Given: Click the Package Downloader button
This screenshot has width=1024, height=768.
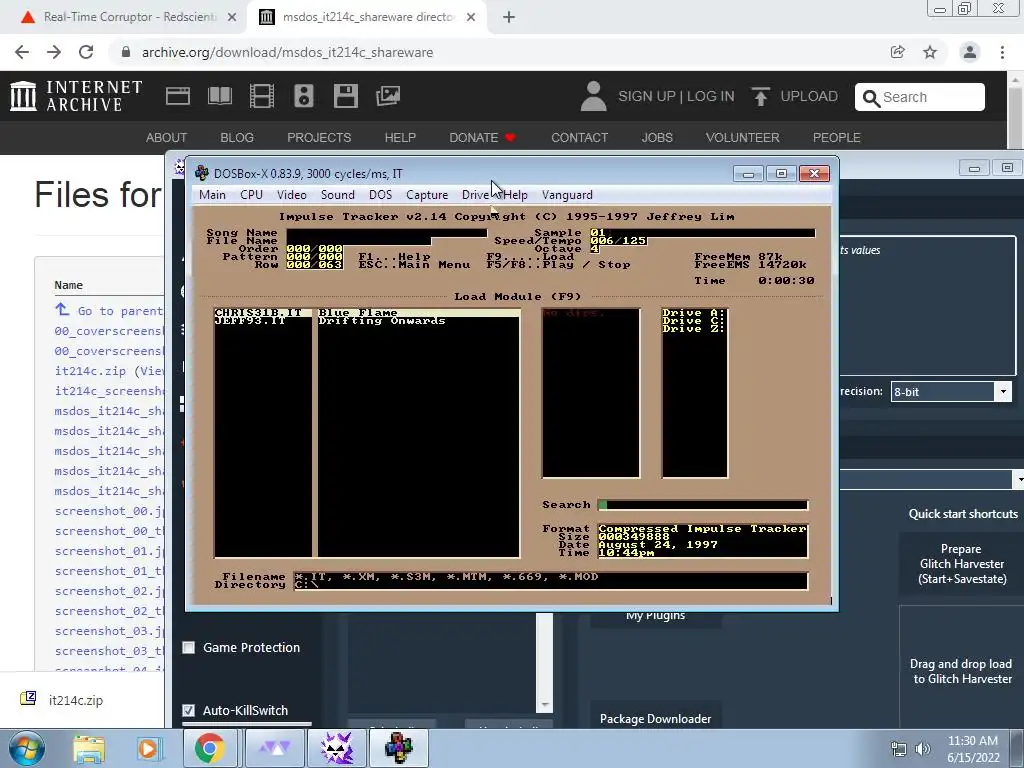Looking at the screenshot, I should point(655,718).
